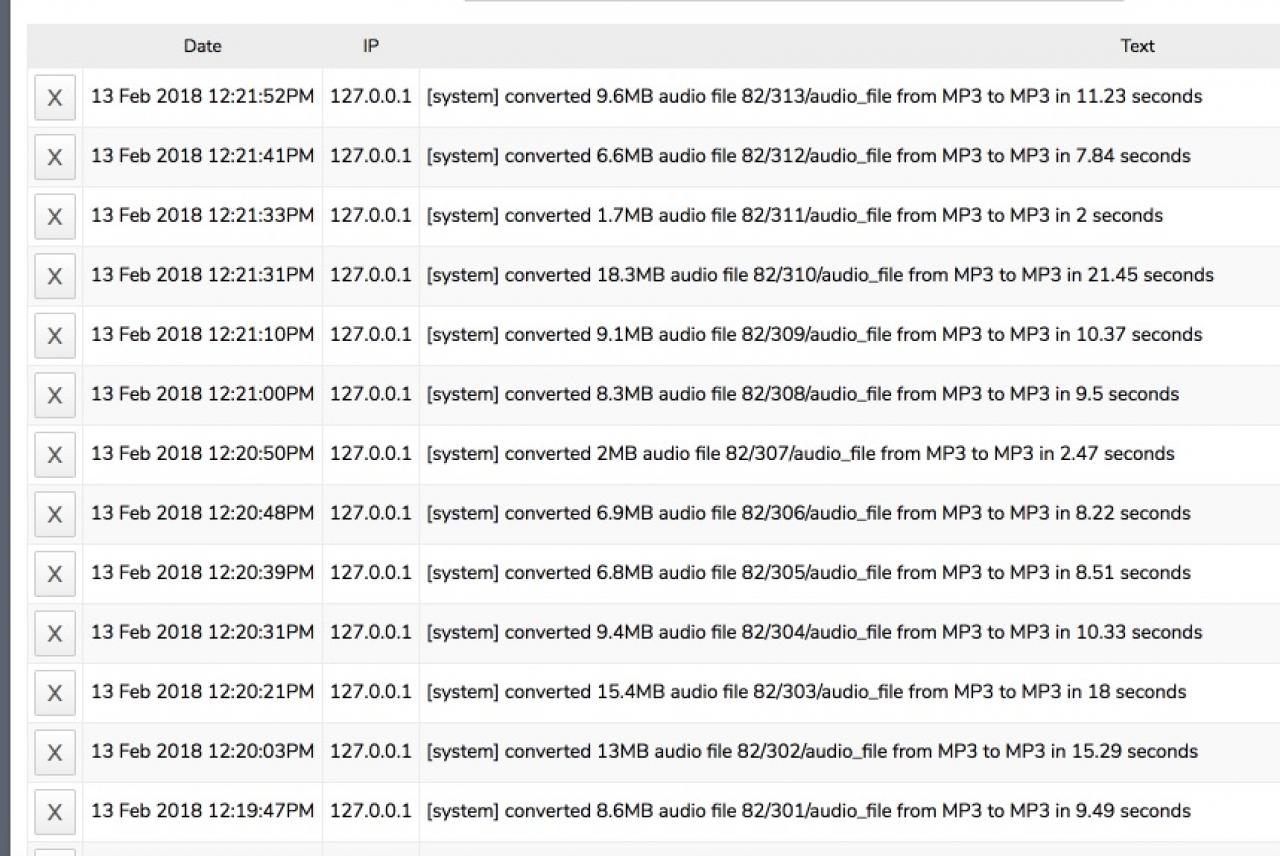Screen dimensions: 1280x856
Task: Click the 127.0.0.1 IP in the 82/303 row
Action: point(370,692)
